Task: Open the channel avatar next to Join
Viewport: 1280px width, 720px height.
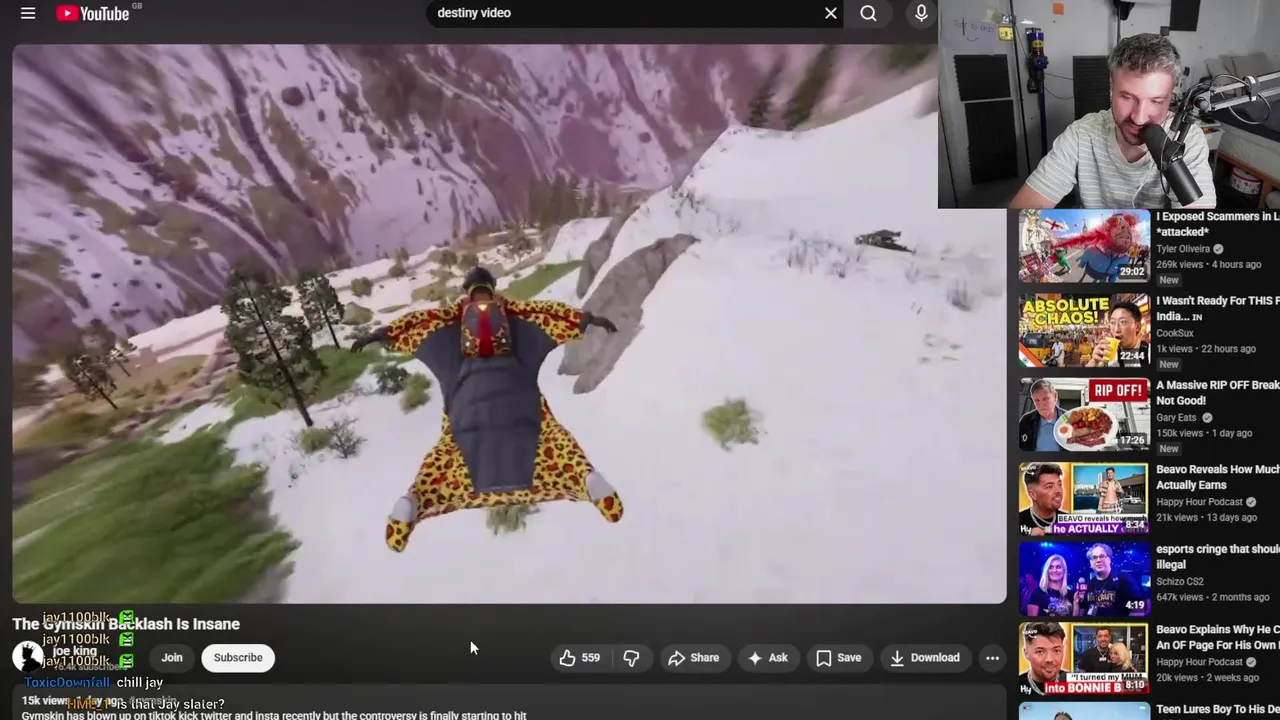Action: (27, 656)
